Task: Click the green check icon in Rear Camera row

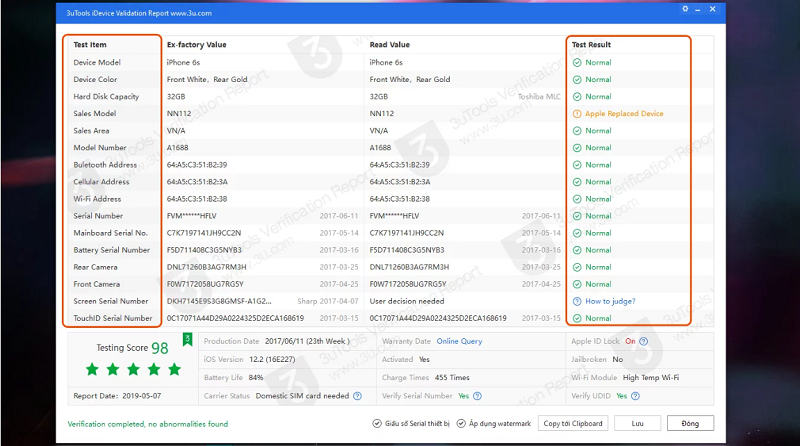Action: pos(577,267)
